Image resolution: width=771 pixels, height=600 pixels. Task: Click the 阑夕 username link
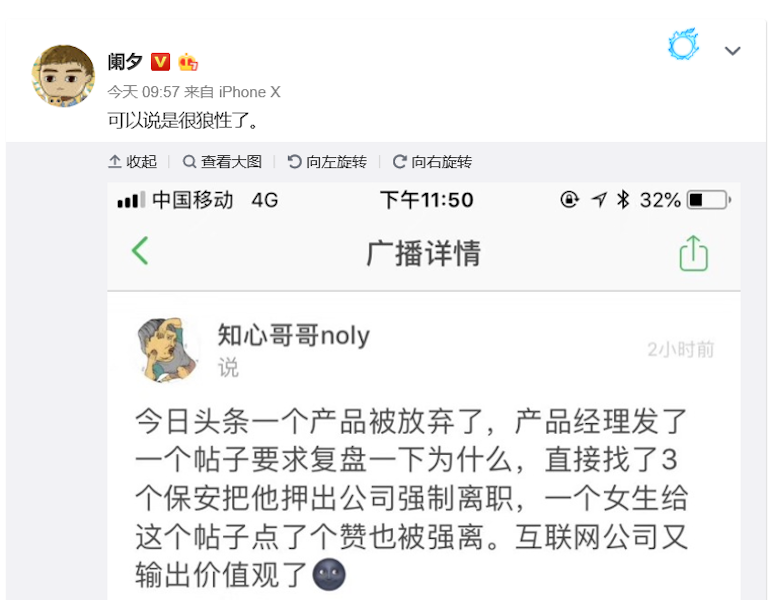point(125,62)
